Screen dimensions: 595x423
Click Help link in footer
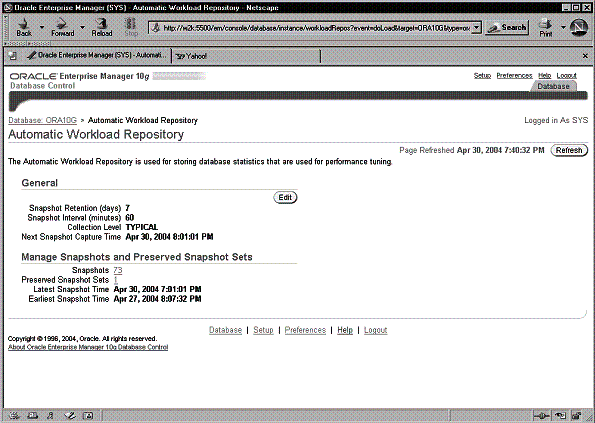[x=345, y=330]
